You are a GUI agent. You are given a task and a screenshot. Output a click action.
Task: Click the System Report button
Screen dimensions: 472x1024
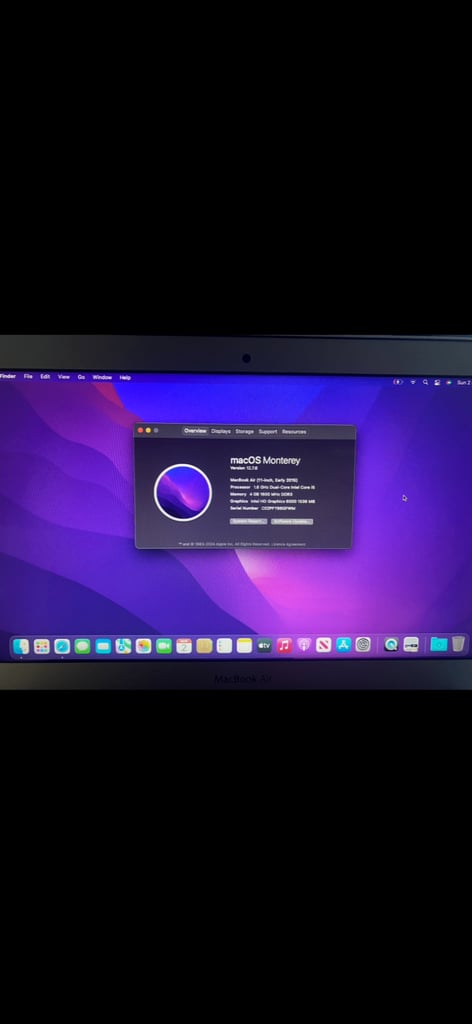pos(249,521)
